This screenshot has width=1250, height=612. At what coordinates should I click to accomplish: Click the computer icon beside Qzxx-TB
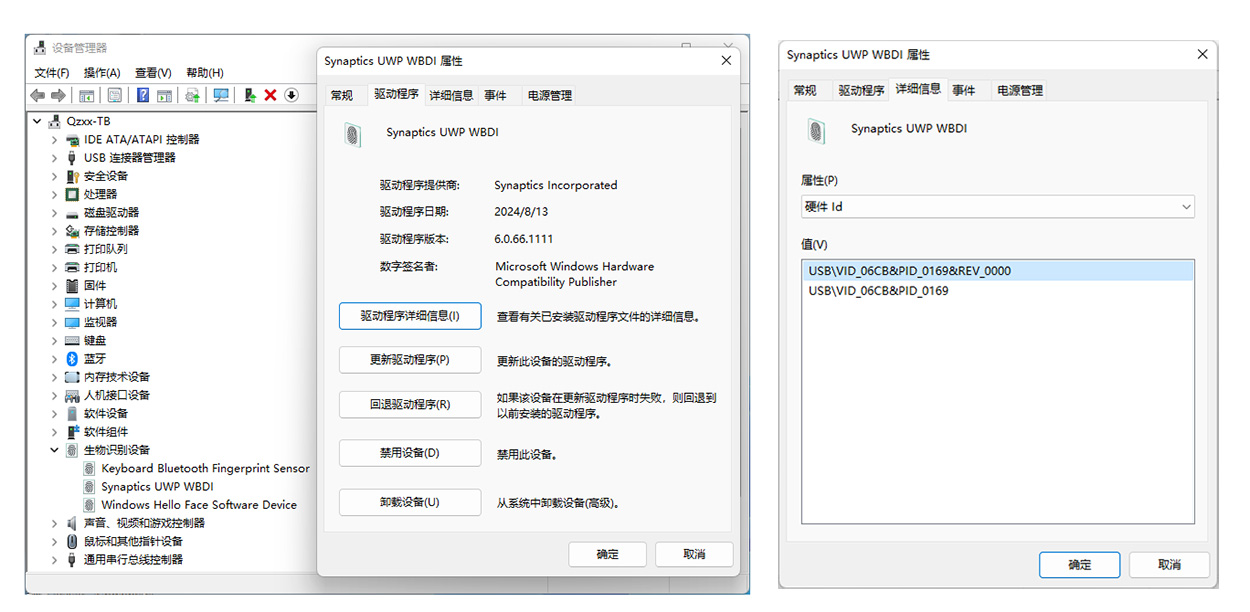pyautogui.click(x=55, y=121)
